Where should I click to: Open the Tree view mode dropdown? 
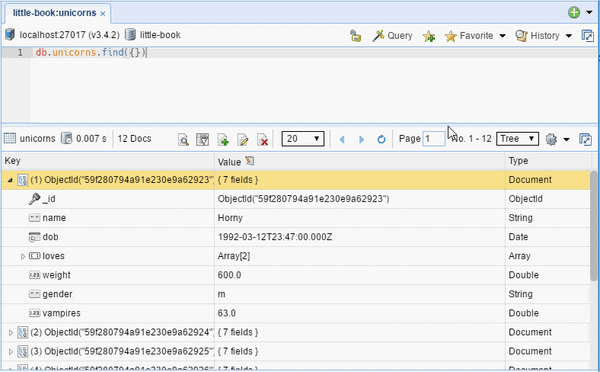[x=517, y=139]
